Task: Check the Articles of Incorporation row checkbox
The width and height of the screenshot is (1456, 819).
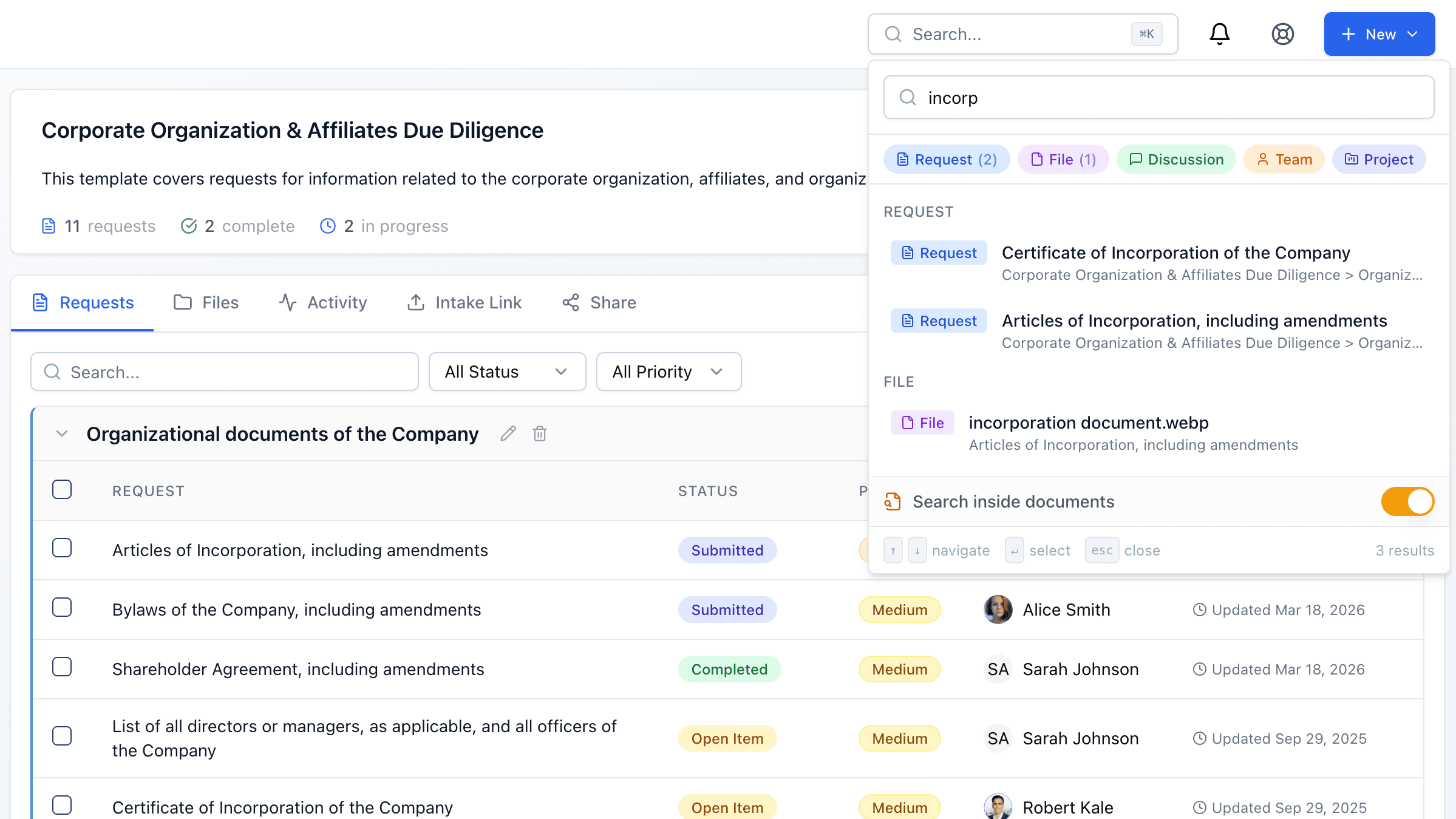Action: (62, 548)
